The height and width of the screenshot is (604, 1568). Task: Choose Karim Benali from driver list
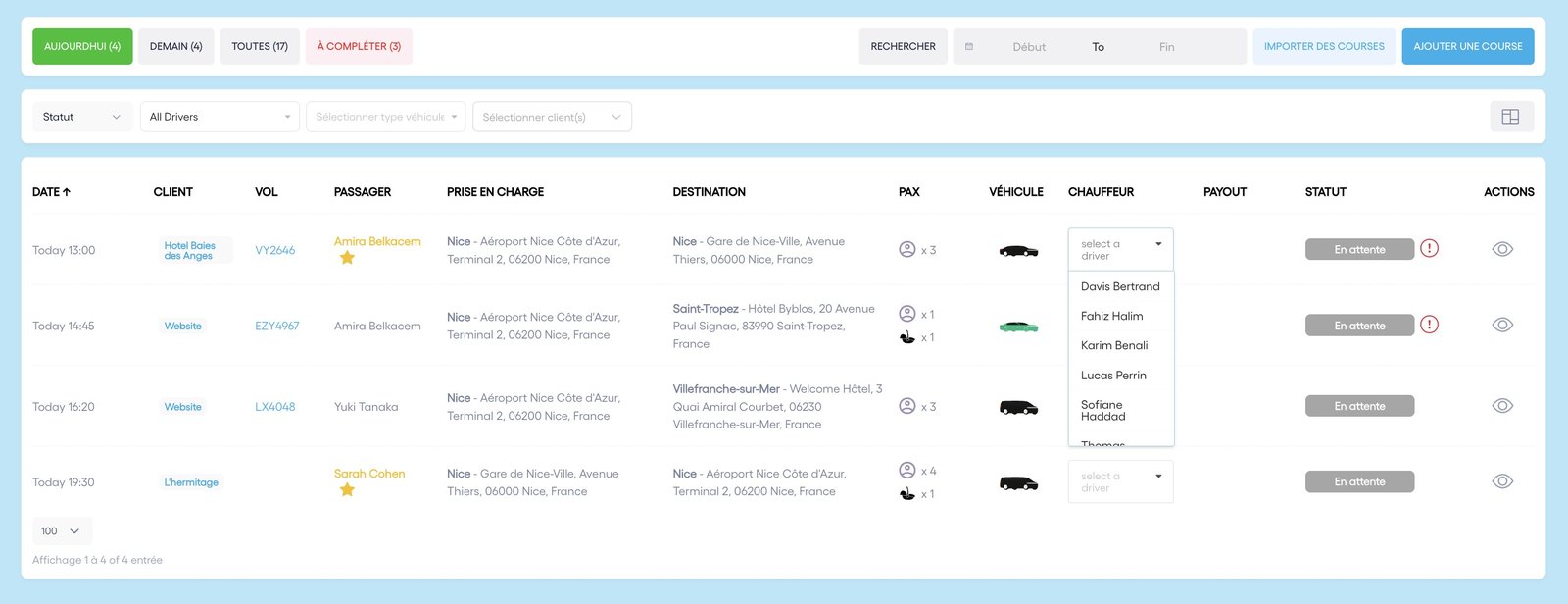point(1120,345)
